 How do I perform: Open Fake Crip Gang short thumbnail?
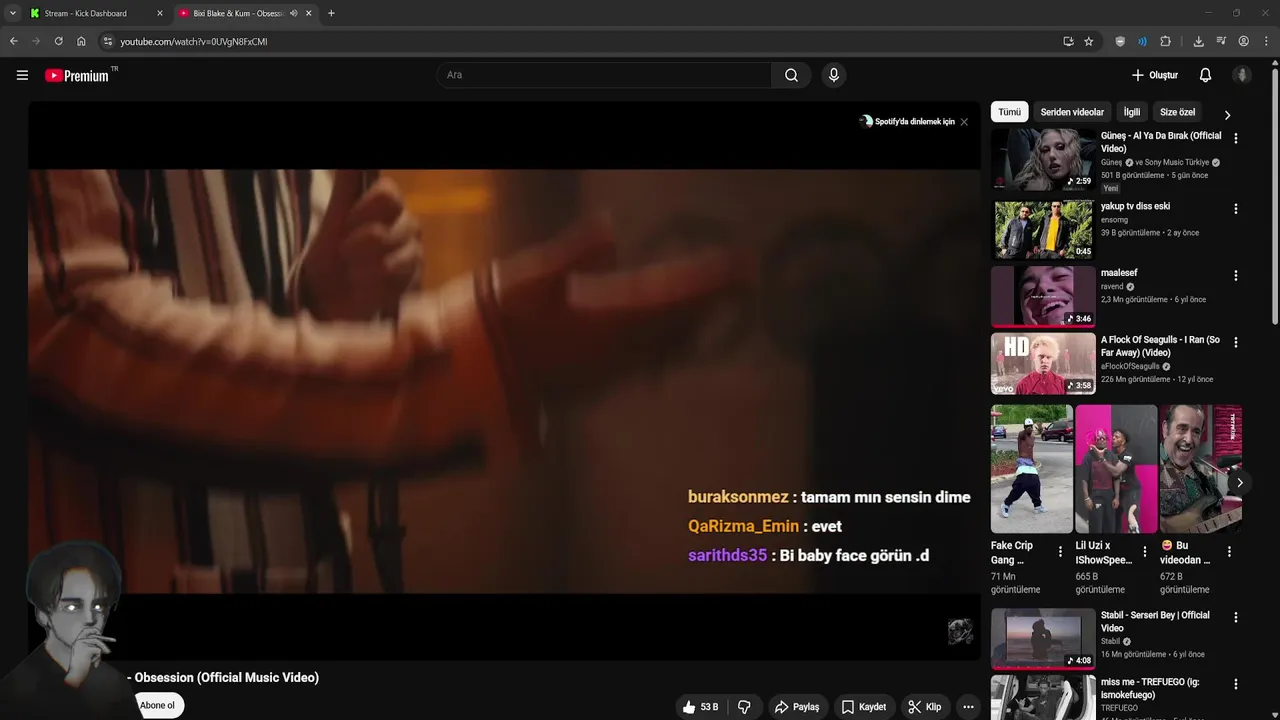pos(1031,469)
